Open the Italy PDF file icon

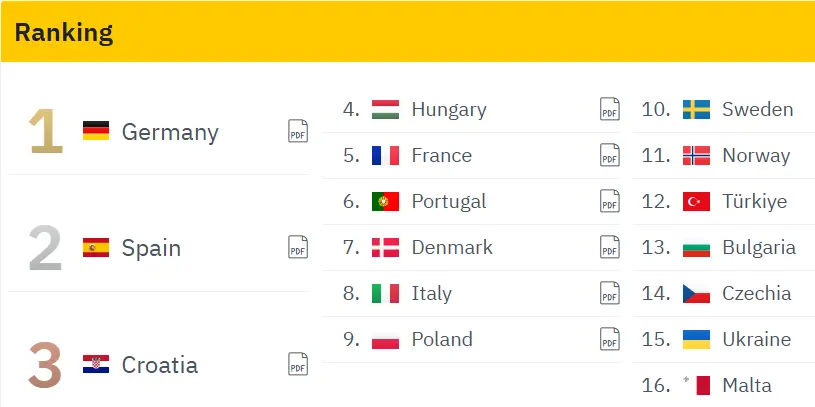tap(610, 293)
